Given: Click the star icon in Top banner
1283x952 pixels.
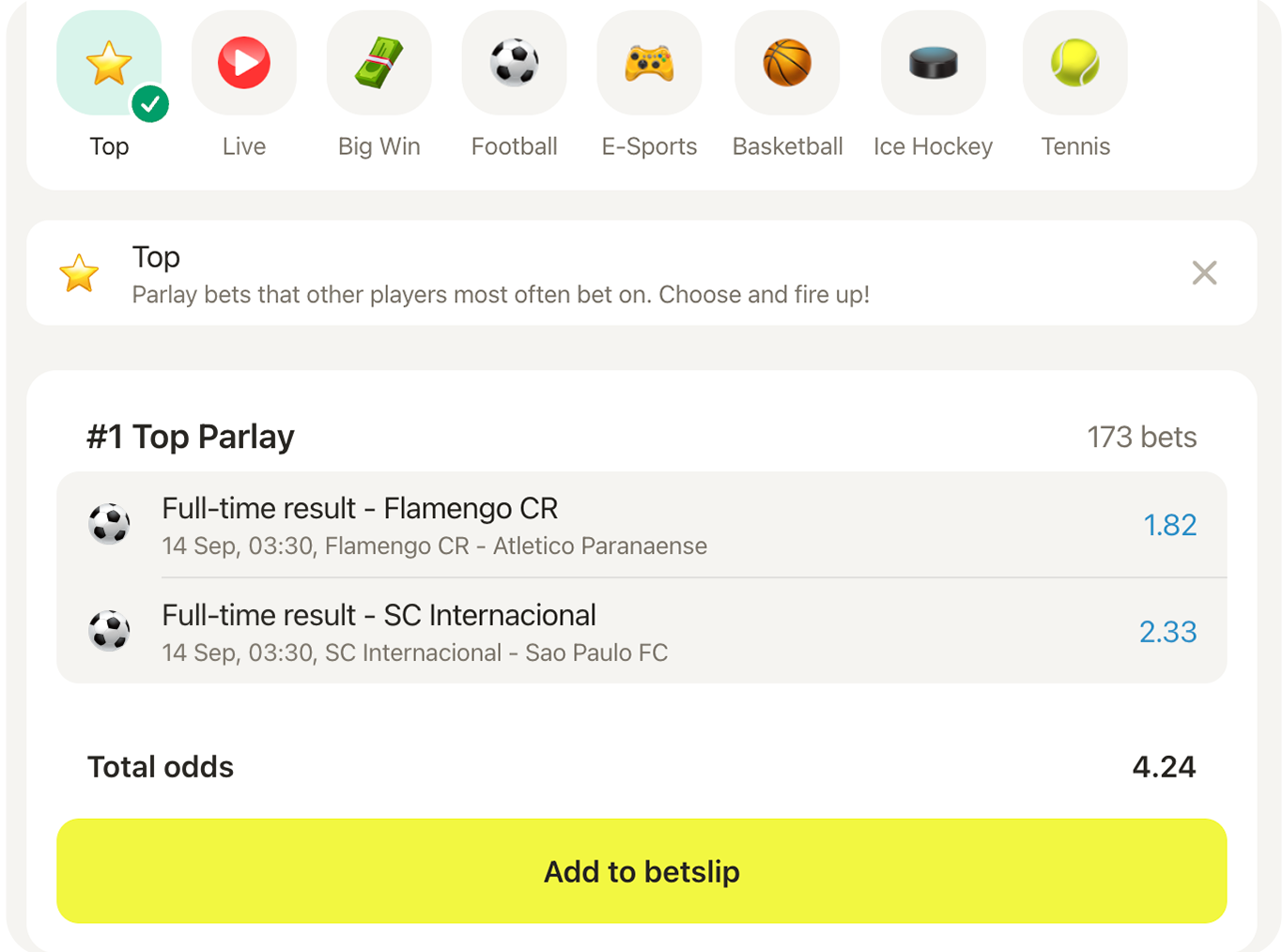Looking at the screenshot, I should (x=79, y=273).
